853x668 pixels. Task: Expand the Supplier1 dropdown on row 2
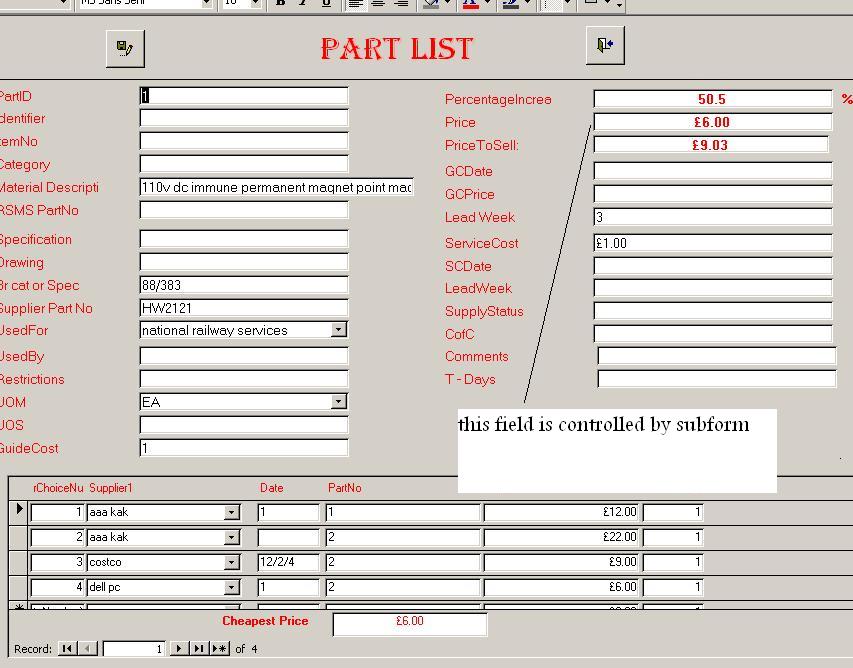coord(232,537)
